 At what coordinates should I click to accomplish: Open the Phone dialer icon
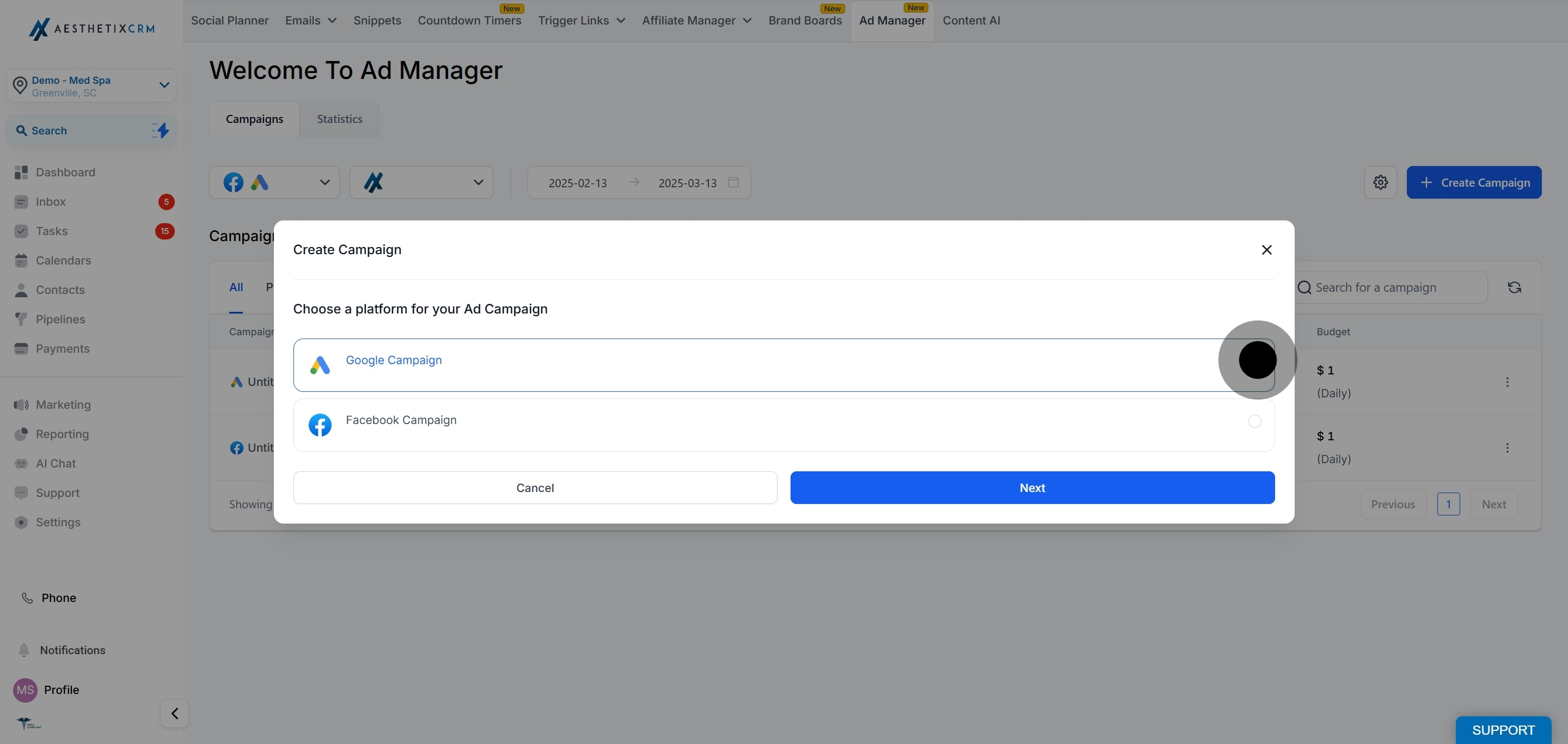tap(27, 598)
